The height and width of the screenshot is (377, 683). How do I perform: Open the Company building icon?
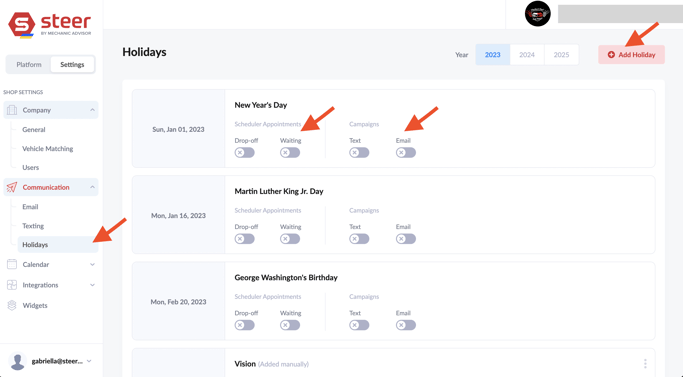point(12,110)
